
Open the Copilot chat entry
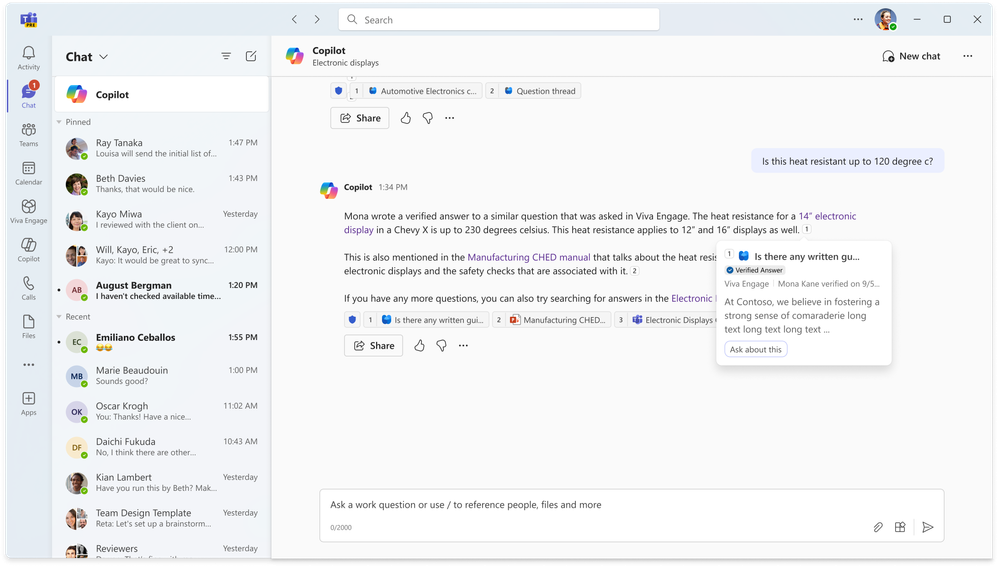162,94
